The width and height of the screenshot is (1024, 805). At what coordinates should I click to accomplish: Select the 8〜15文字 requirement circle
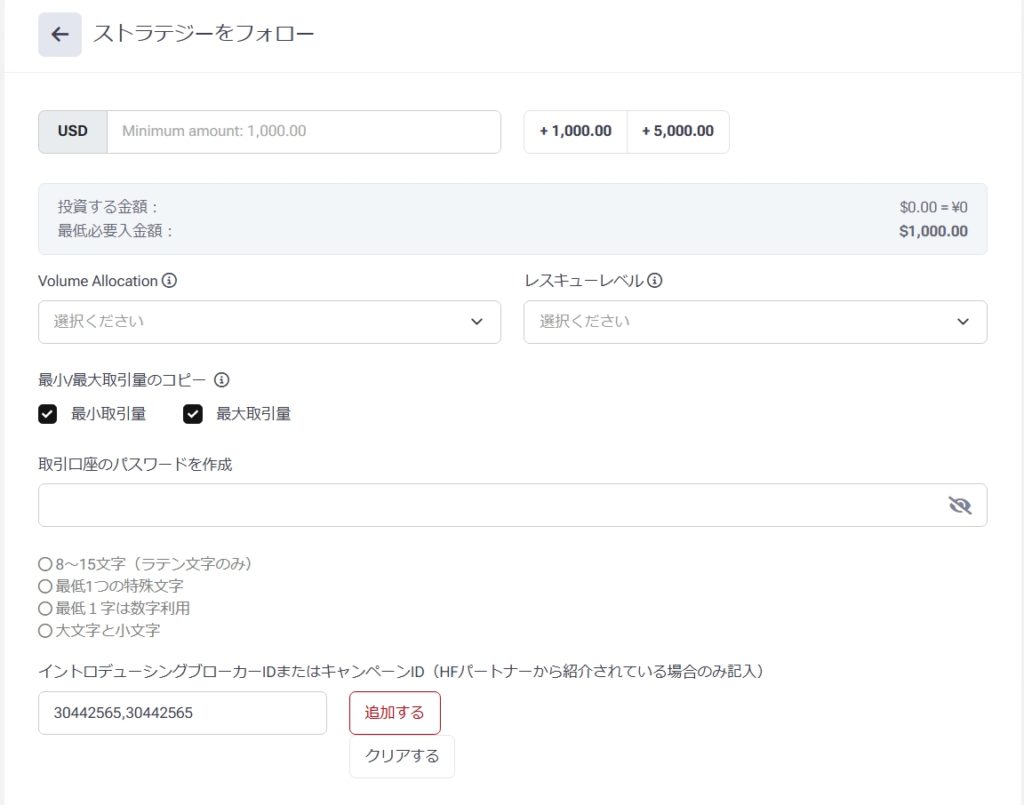click(44, 564)
